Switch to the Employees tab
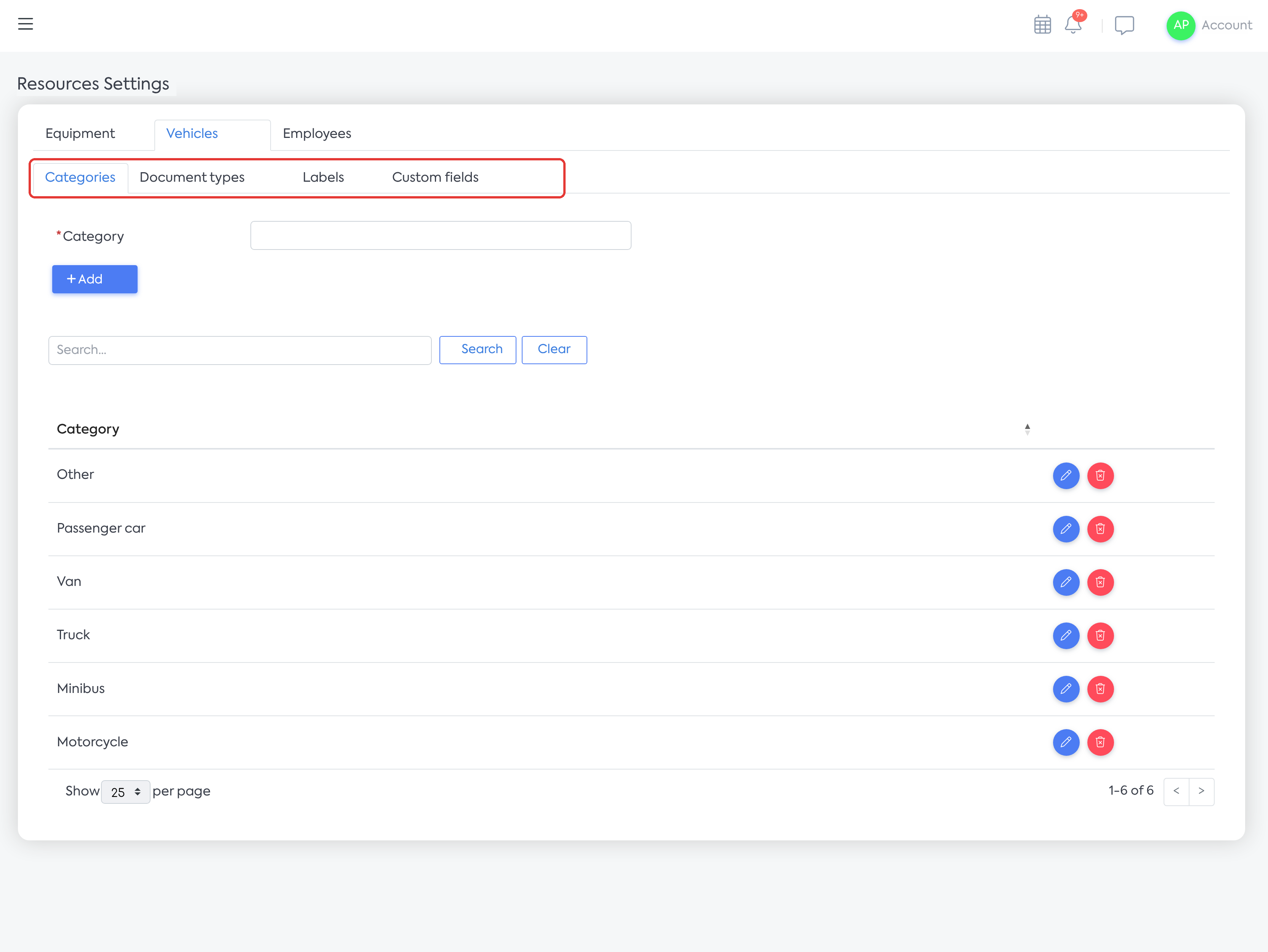This screenshot has height=952, width=1268. [317, 134]
